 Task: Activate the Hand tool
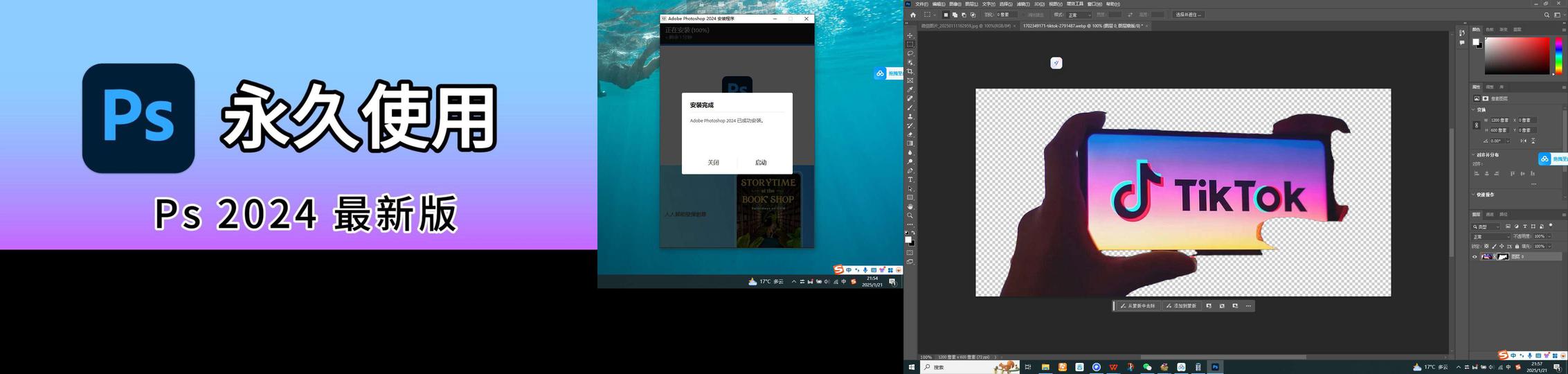910,206
